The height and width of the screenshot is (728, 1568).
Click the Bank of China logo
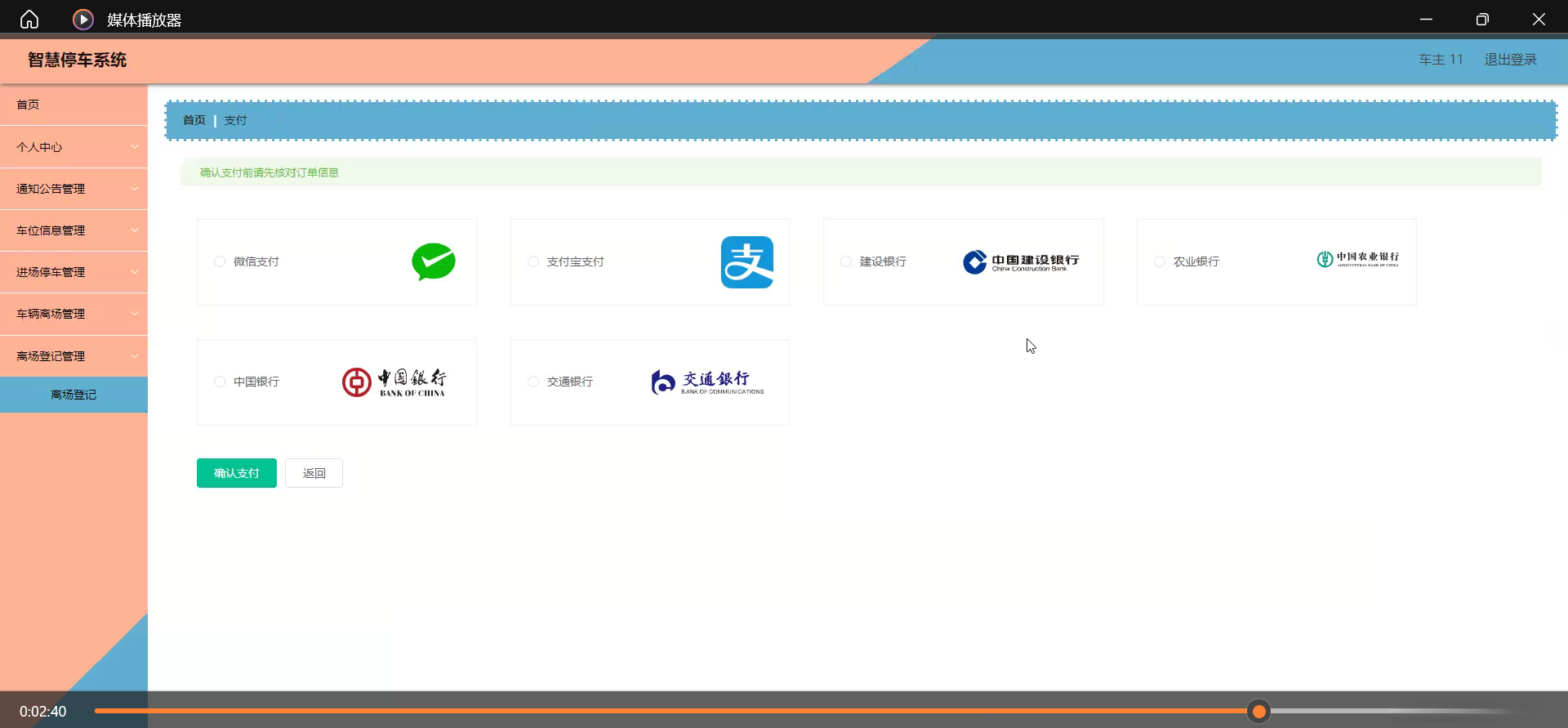[394, 382]
